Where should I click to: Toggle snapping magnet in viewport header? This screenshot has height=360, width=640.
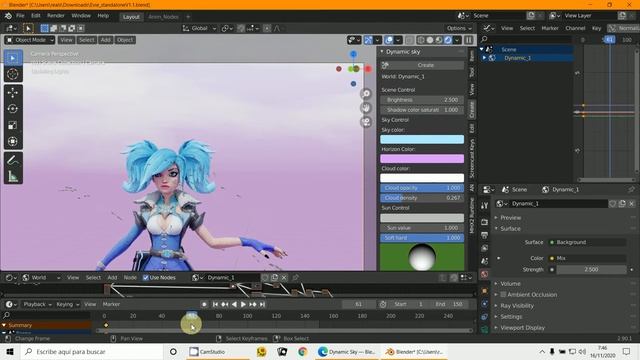[241, 28]
